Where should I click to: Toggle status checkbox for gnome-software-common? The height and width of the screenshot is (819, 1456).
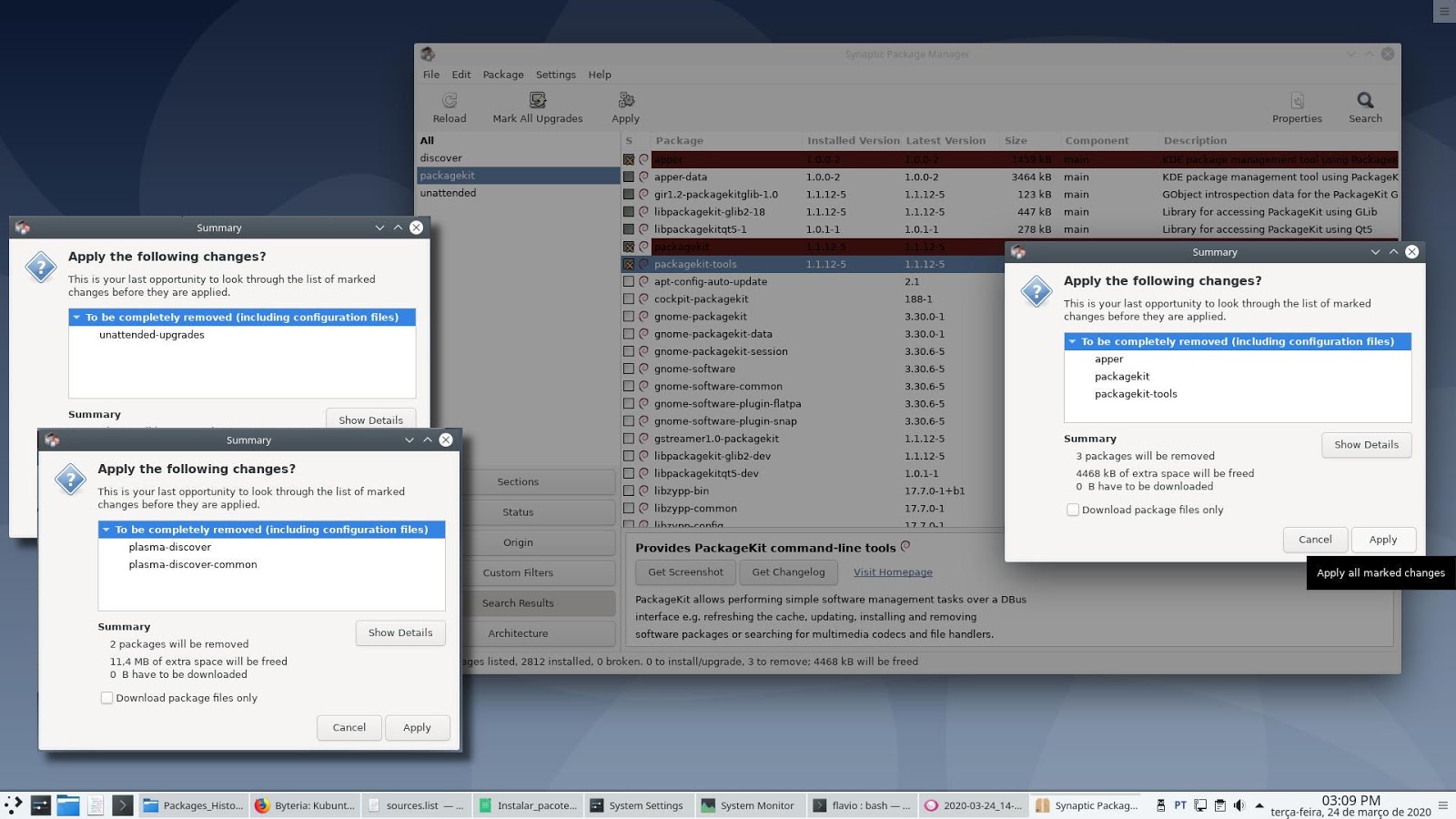[629, 386]
